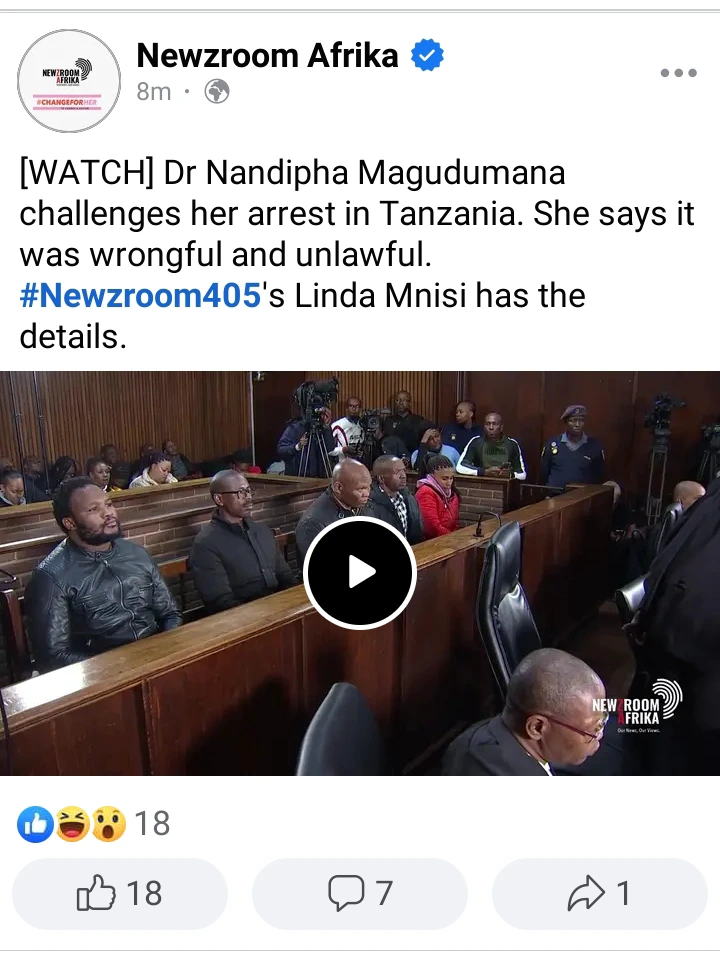Click the blue verified badge
720x956 pixels.
427,55
